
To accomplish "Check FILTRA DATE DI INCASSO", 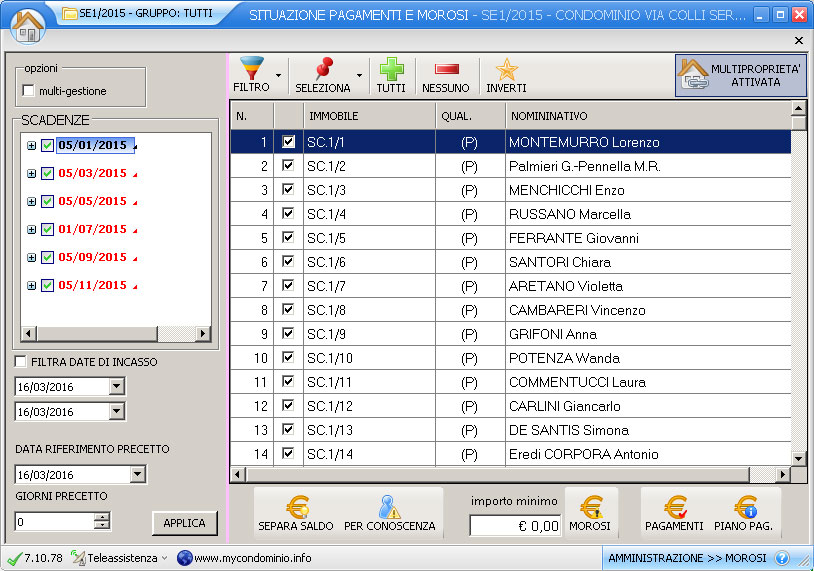I will pos(21,362).
